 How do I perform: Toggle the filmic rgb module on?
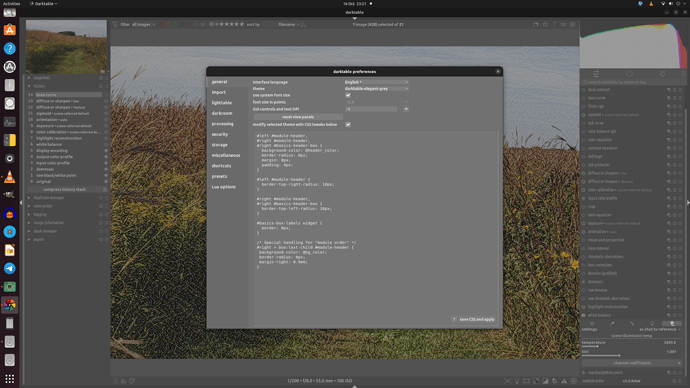584,106
